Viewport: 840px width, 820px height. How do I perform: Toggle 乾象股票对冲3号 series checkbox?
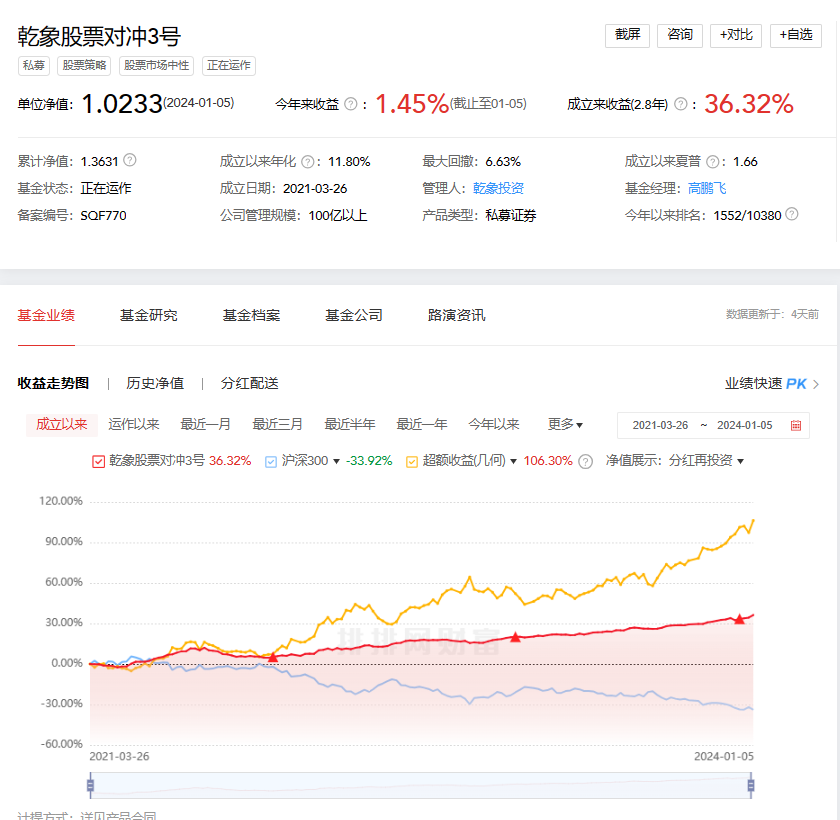point(98,462)
